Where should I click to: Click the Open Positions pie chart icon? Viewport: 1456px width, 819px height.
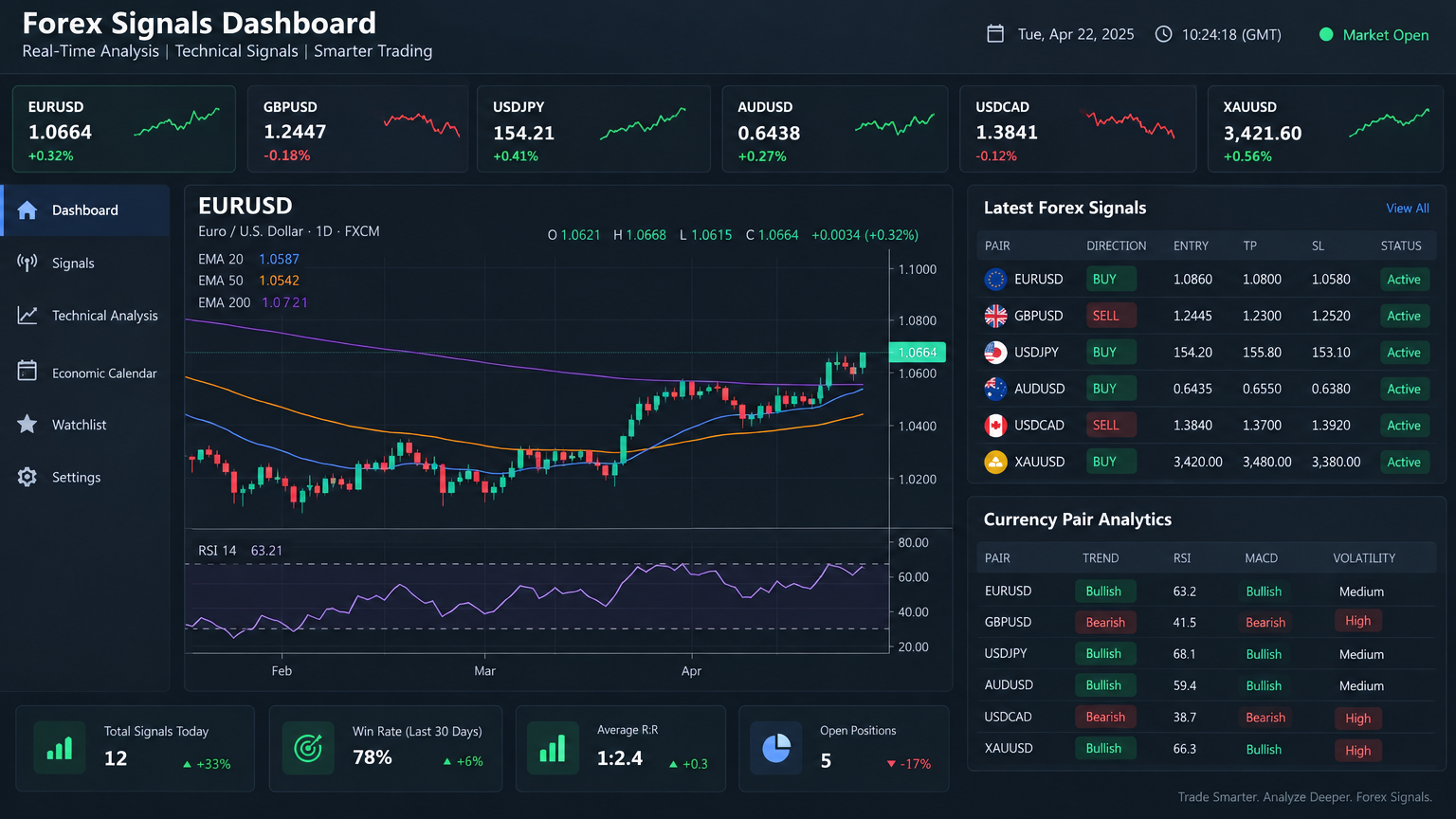click(775, 748)
